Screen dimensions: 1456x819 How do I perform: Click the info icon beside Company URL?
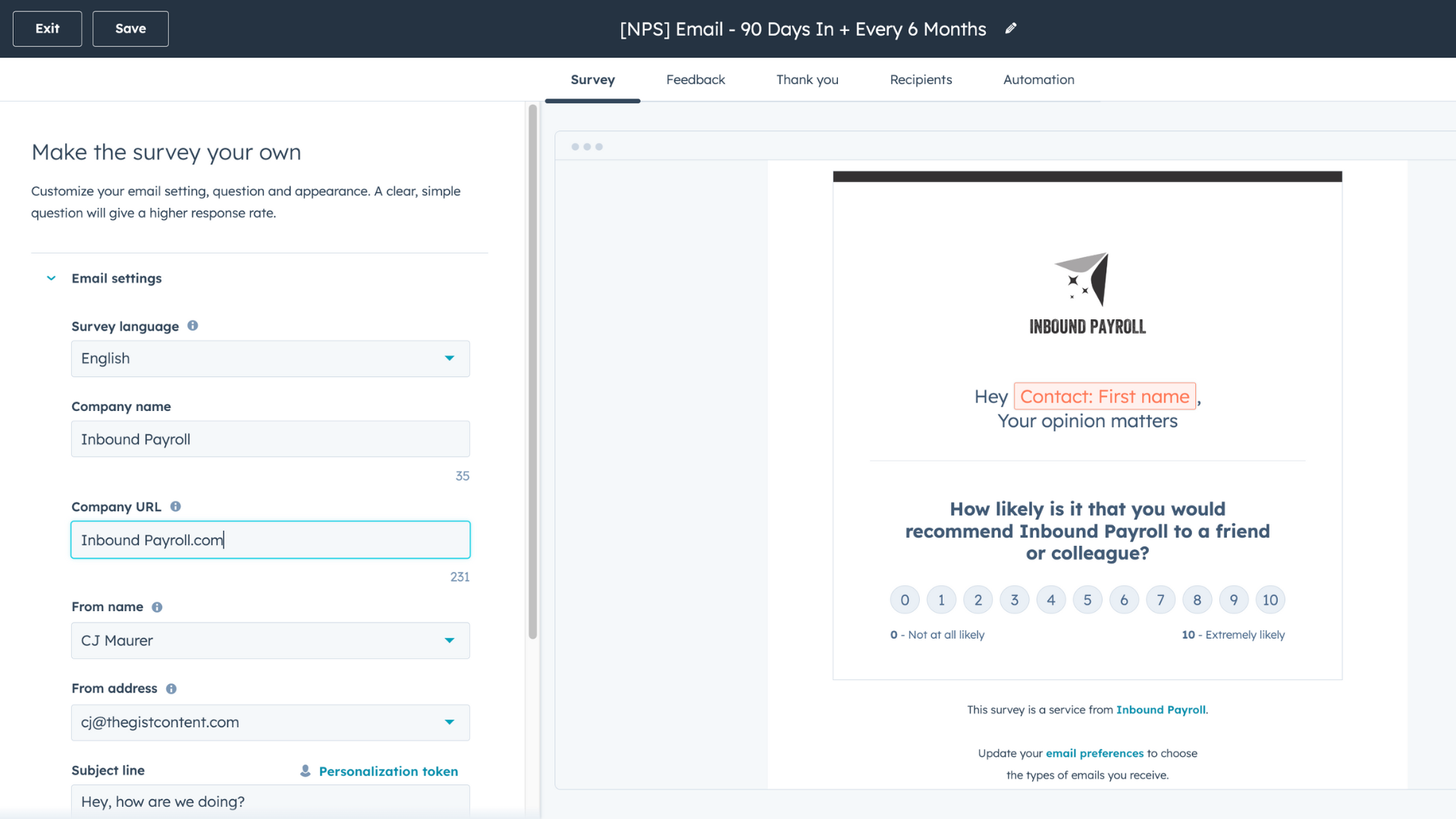pos(175,506)
